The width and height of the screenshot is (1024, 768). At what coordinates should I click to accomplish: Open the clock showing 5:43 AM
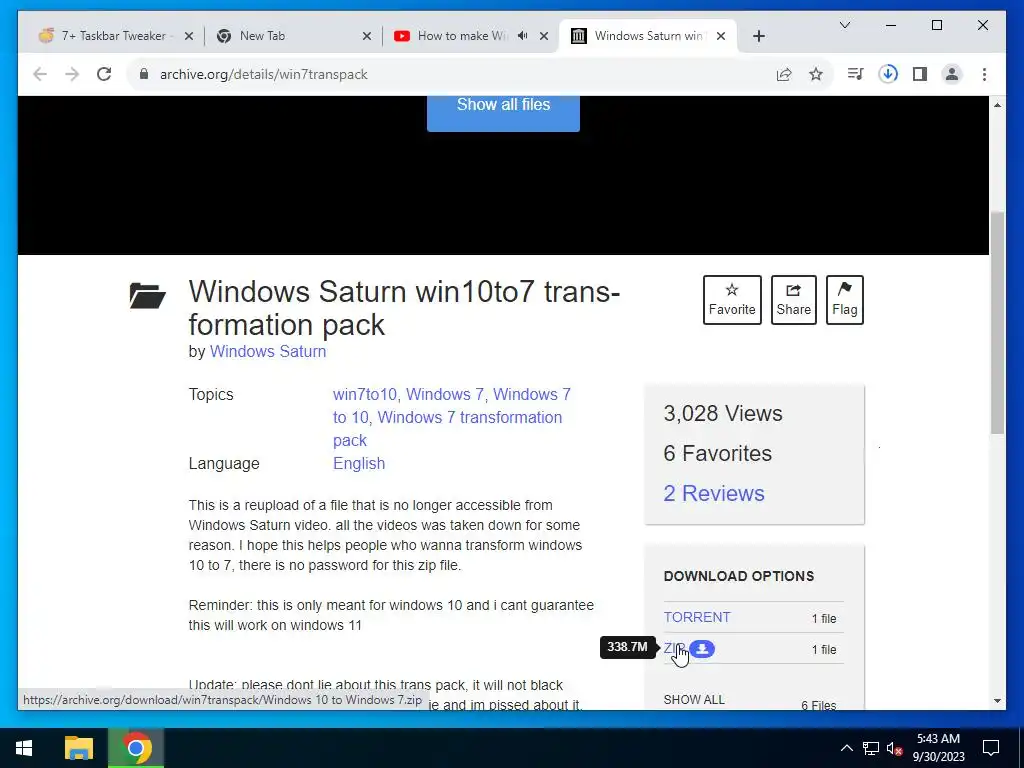938,748
